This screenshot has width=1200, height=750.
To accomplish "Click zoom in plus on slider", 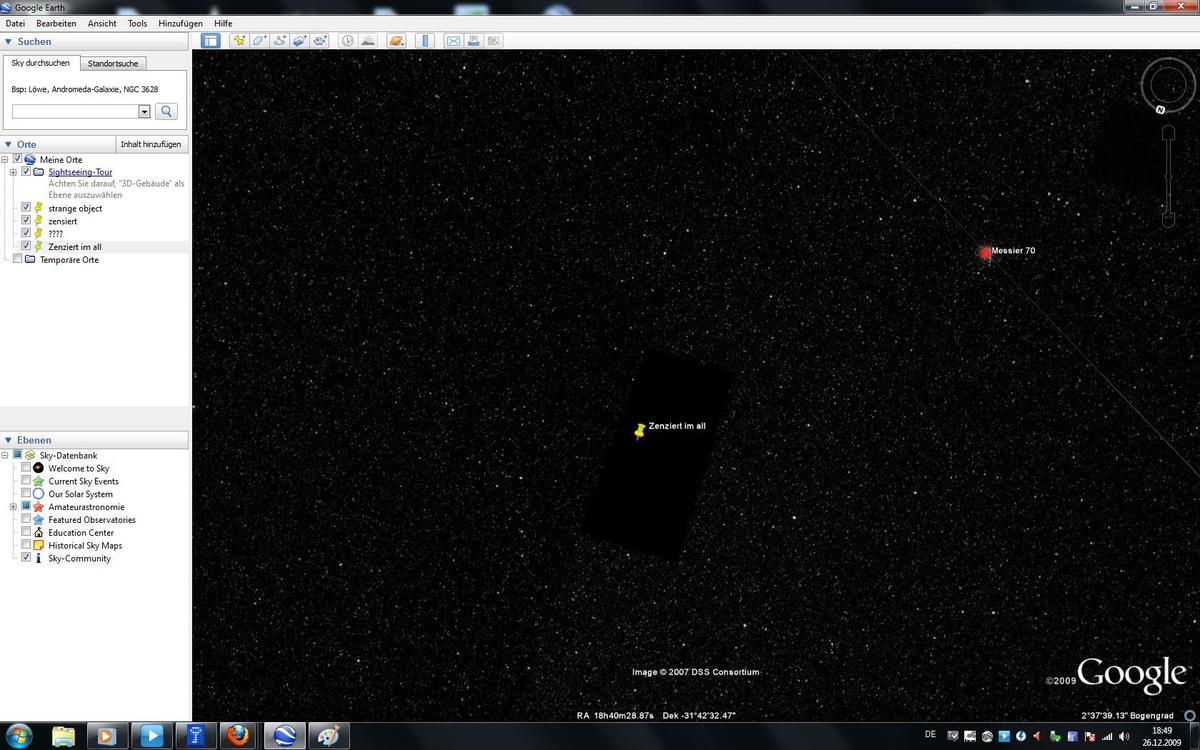I will pos(1168,134).
